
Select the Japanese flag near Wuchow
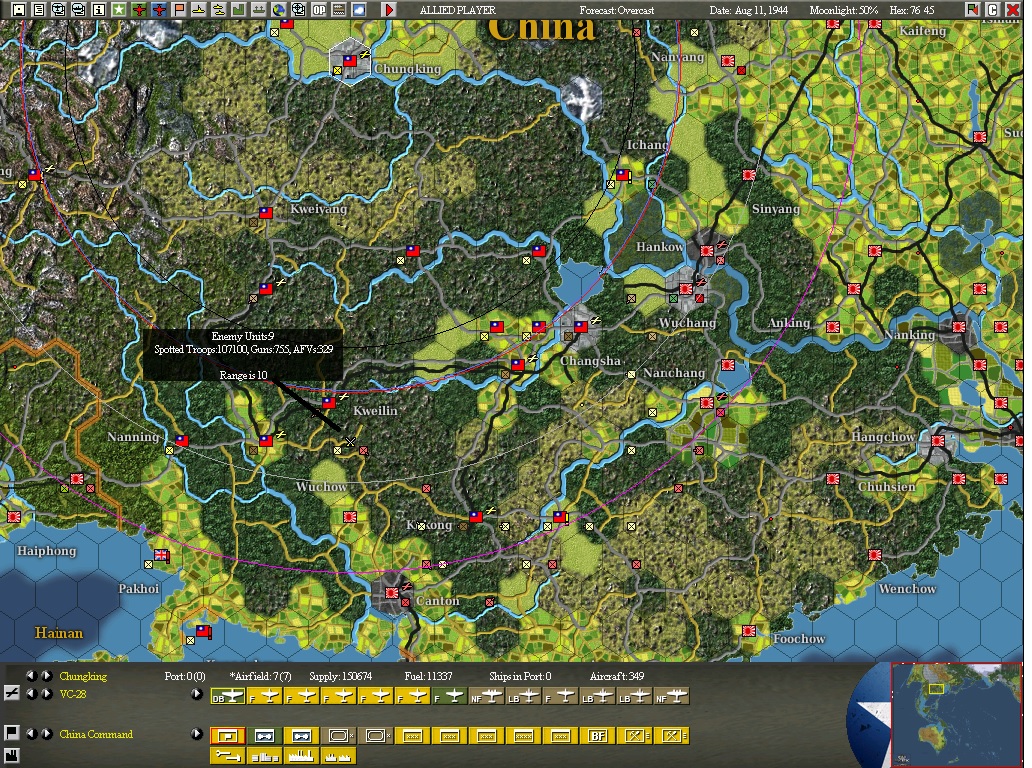(350, 517)
